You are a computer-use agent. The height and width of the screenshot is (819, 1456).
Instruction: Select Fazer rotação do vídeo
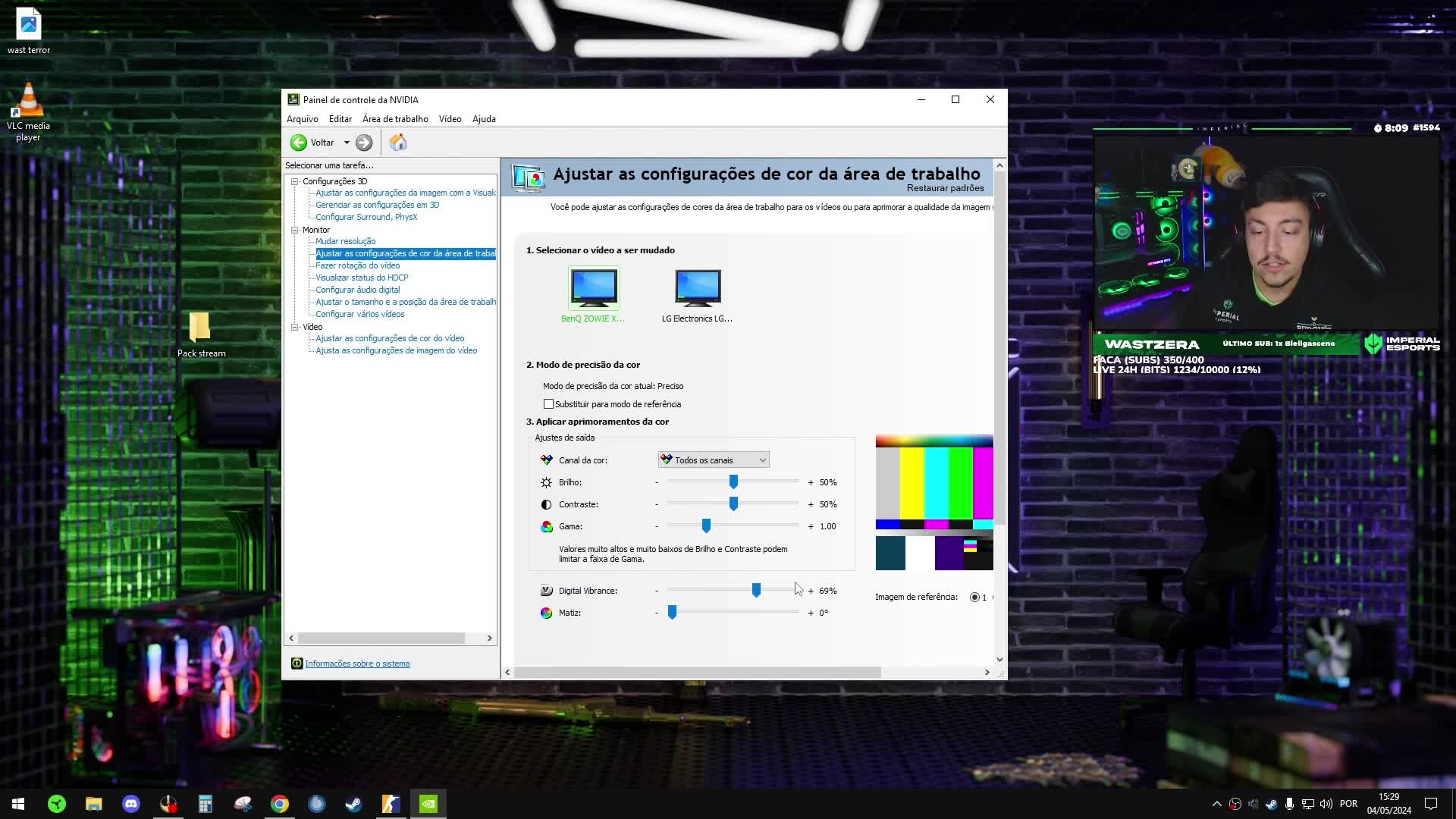pos(357,265)
